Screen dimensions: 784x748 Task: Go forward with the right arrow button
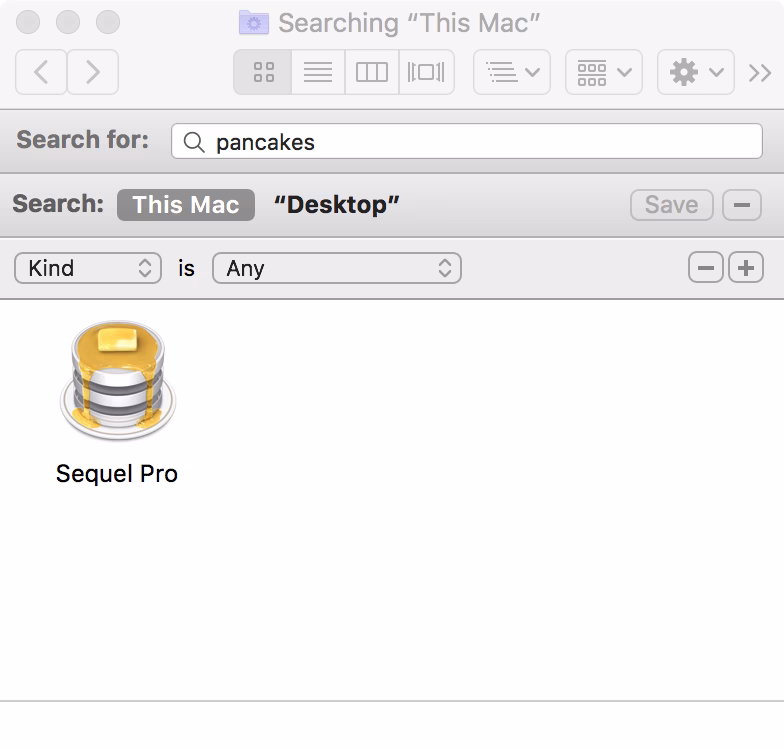[x=92, y=72]
